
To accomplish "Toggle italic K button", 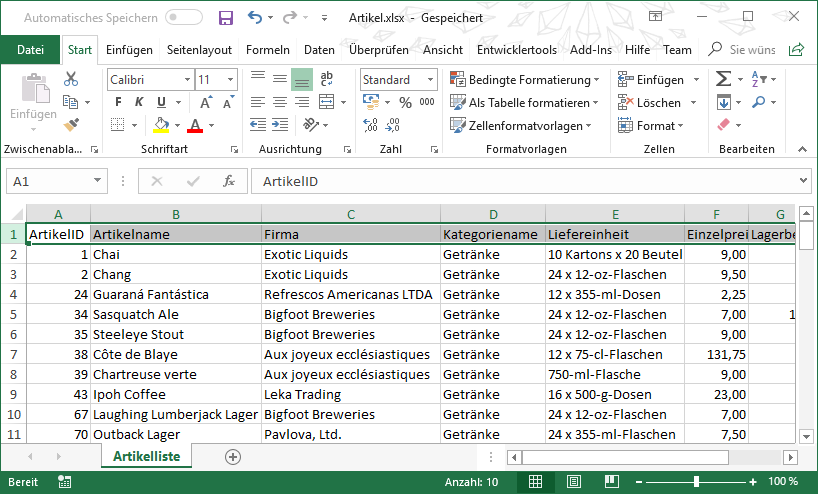I will (x=139, y=102).
